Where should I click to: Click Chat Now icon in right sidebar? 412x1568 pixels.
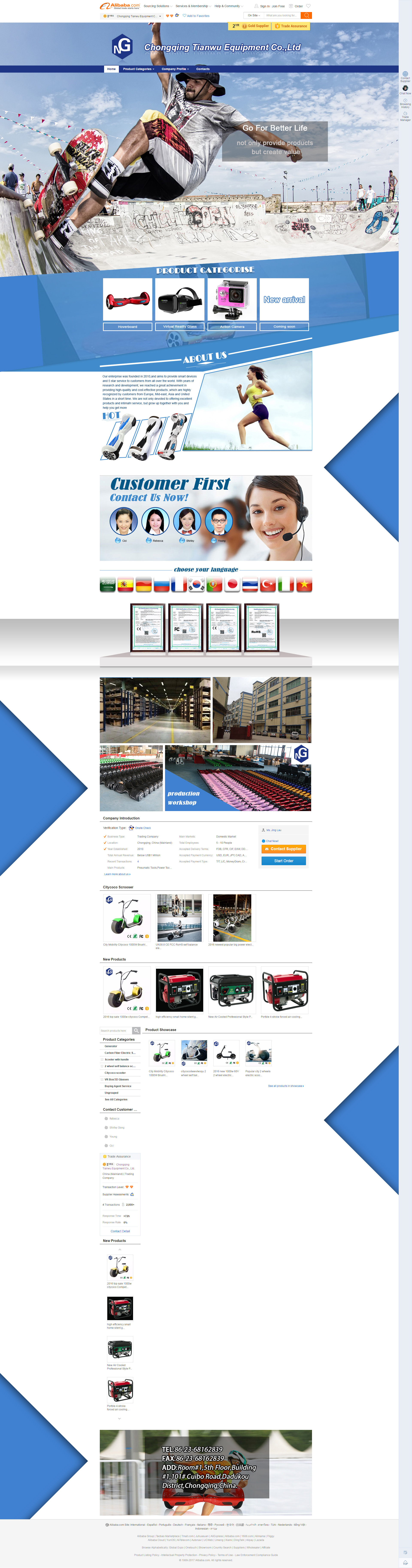[405, 88]
